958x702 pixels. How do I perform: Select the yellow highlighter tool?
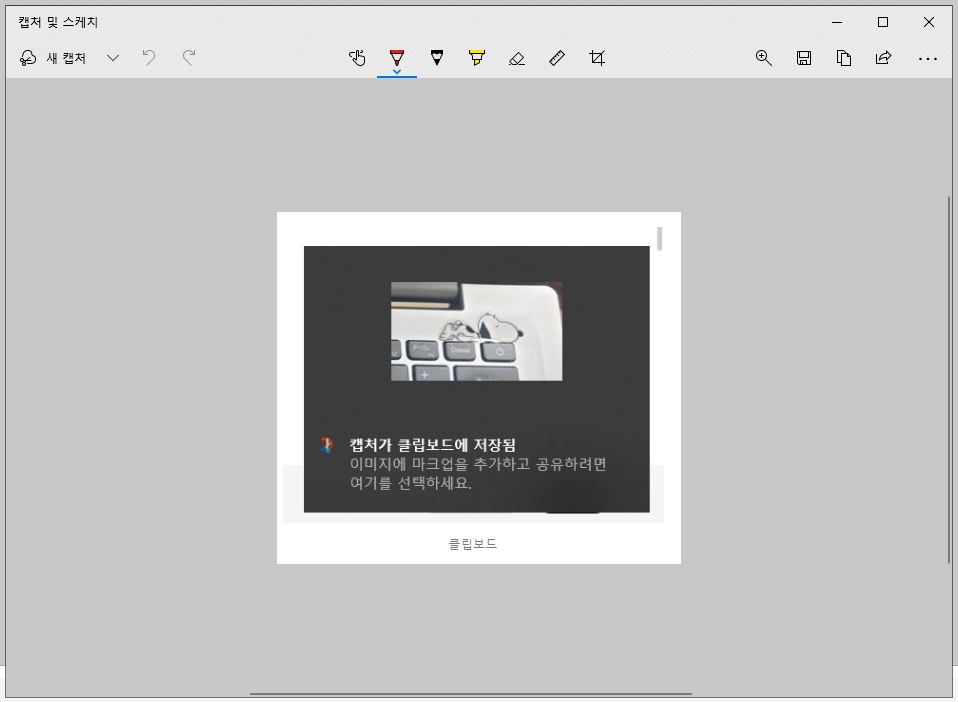[477, 57]
